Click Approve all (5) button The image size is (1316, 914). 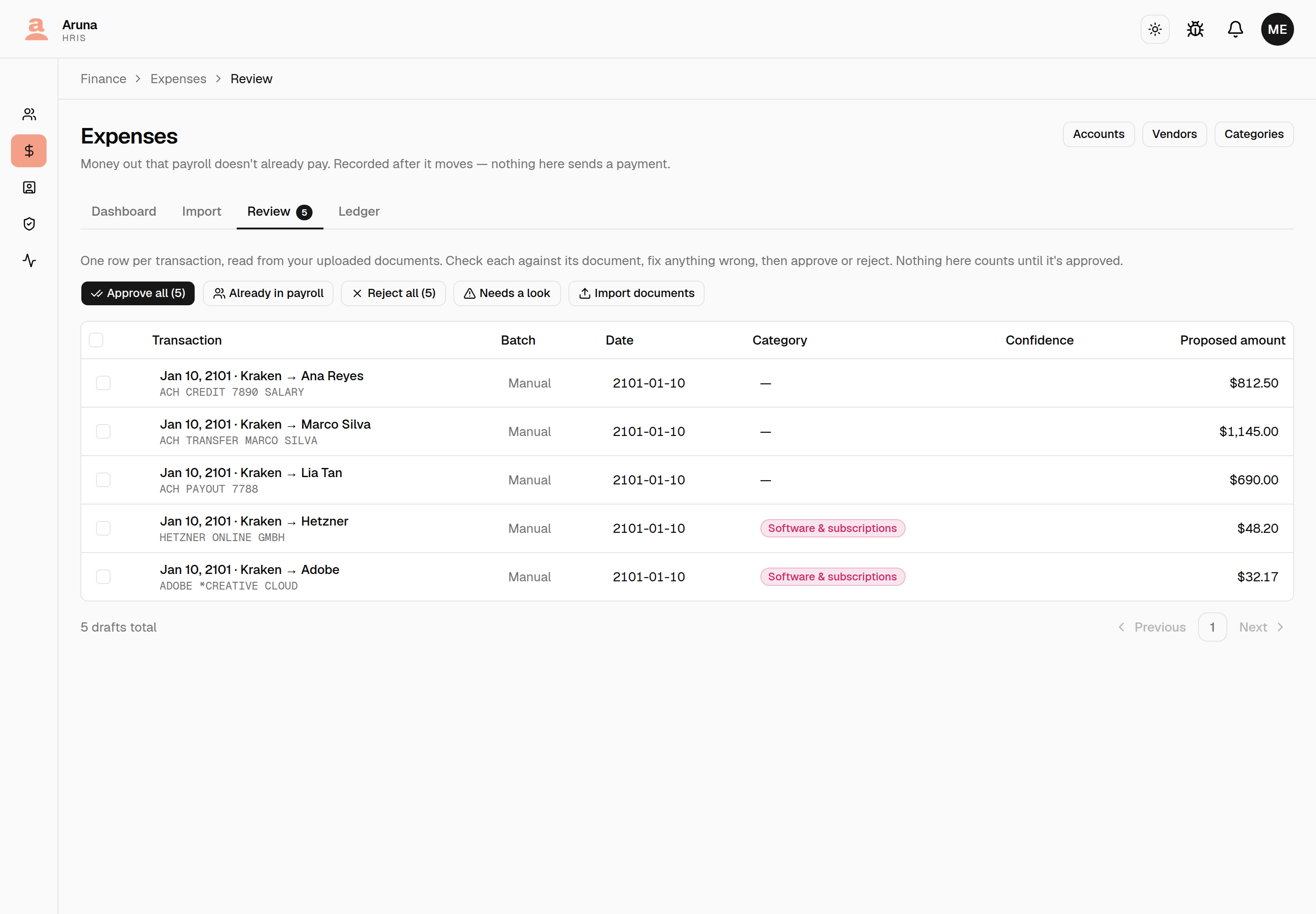138,293
